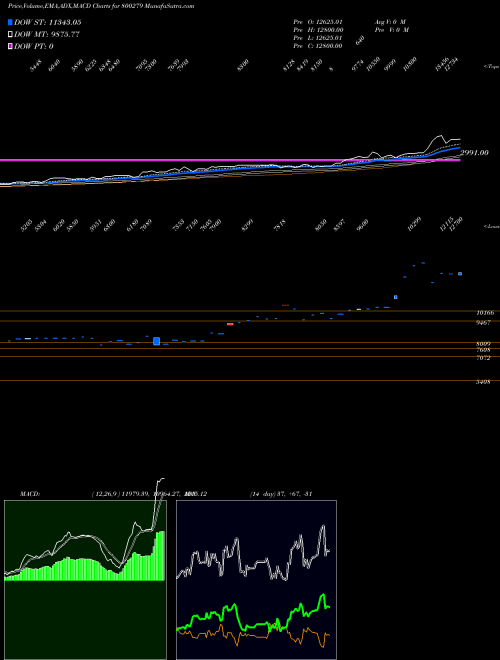The height and width of the screenshot is (660, 500).
Task: Click the 12700 lows label
Action: [x=456, y=226]
